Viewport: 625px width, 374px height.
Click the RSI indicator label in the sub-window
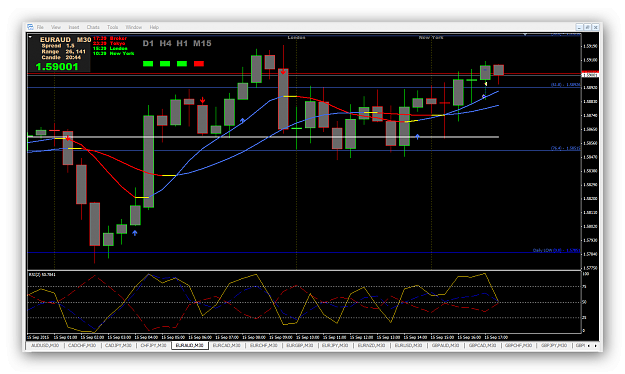click(42, 274)
